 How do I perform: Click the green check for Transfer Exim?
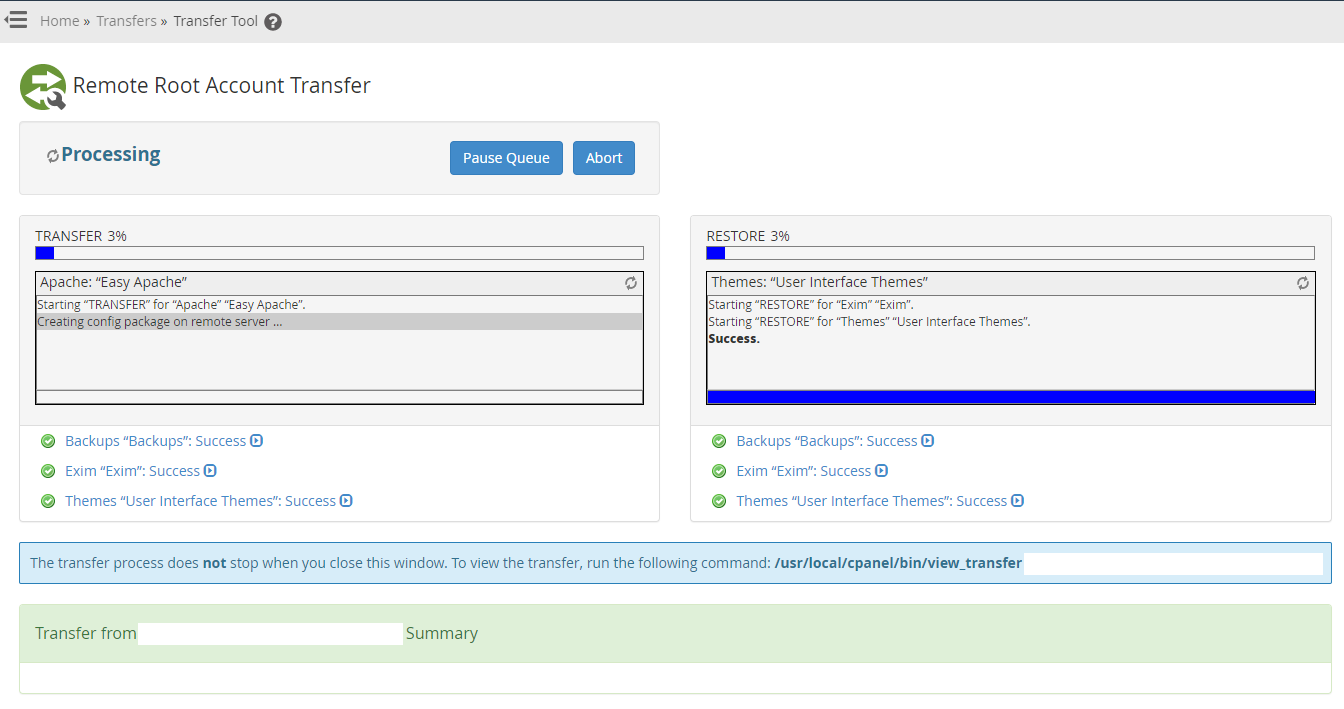[48, 471]
